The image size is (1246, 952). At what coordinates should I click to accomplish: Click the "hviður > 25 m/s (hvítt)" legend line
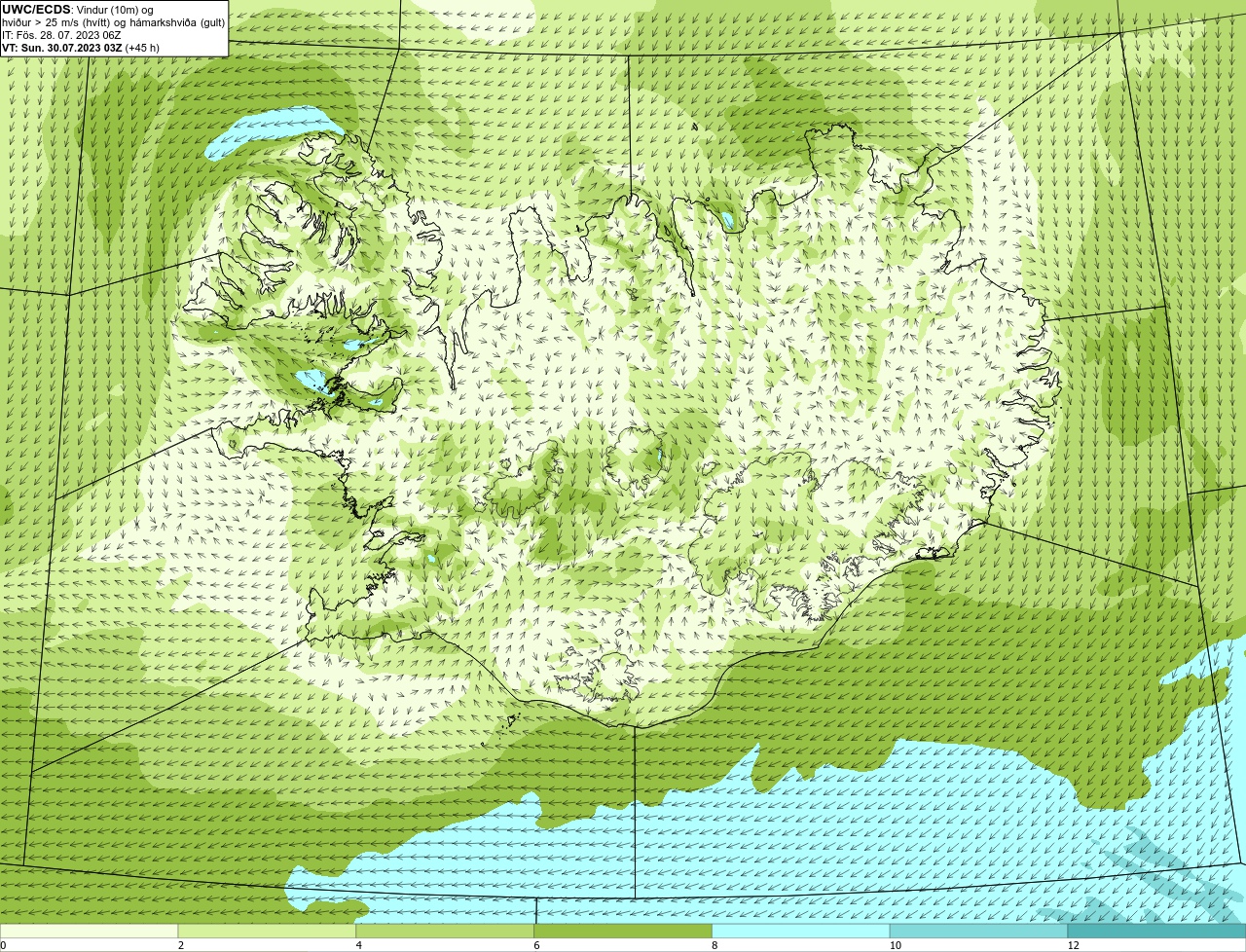[114, 22]
